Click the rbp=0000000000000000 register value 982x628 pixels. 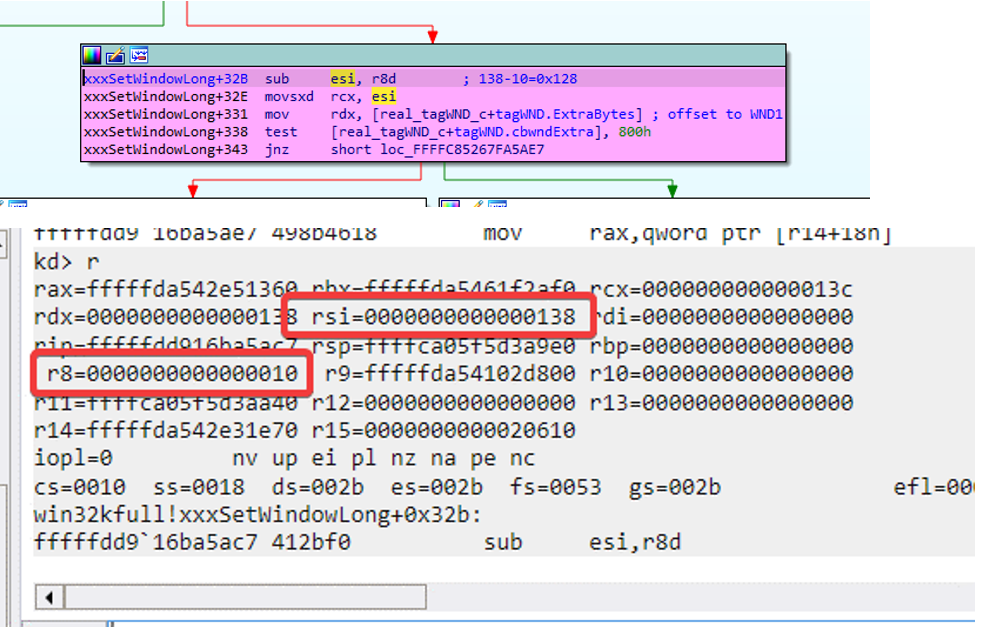pos(721,346)
